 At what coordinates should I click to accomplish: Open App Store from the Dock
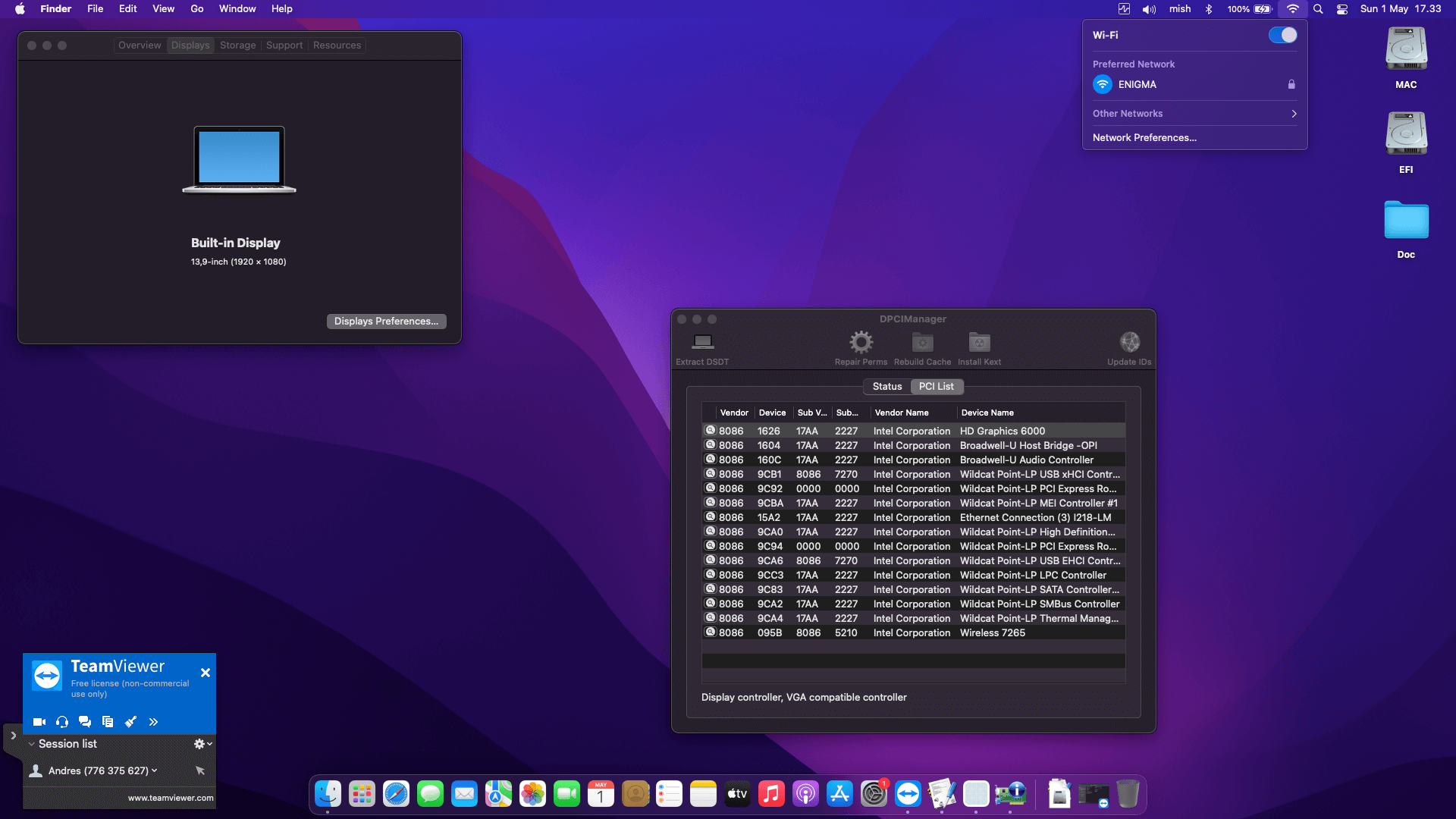point(839,794)
